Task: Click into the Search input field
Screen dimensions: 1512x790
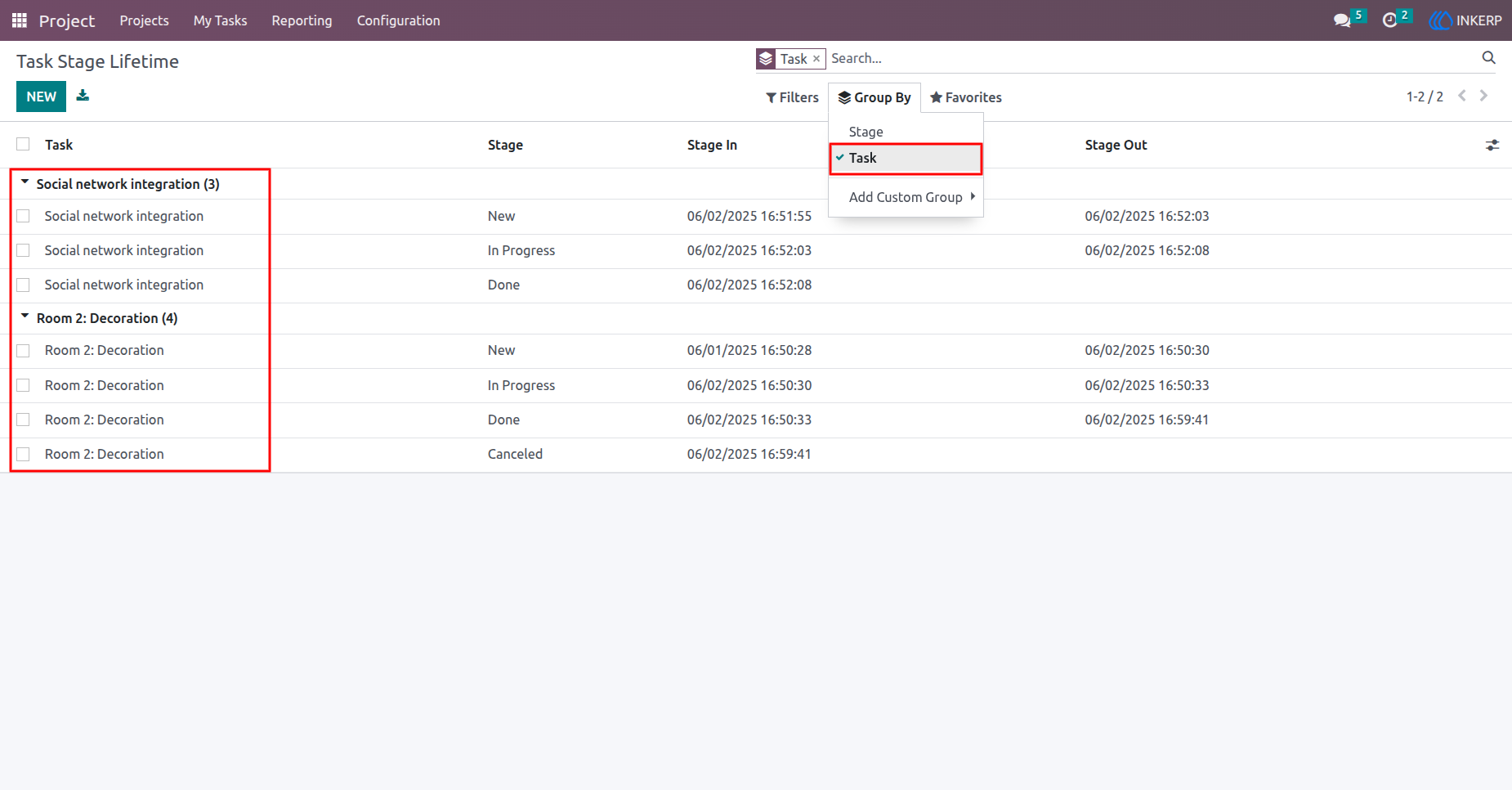Action: coord(1152,58)
